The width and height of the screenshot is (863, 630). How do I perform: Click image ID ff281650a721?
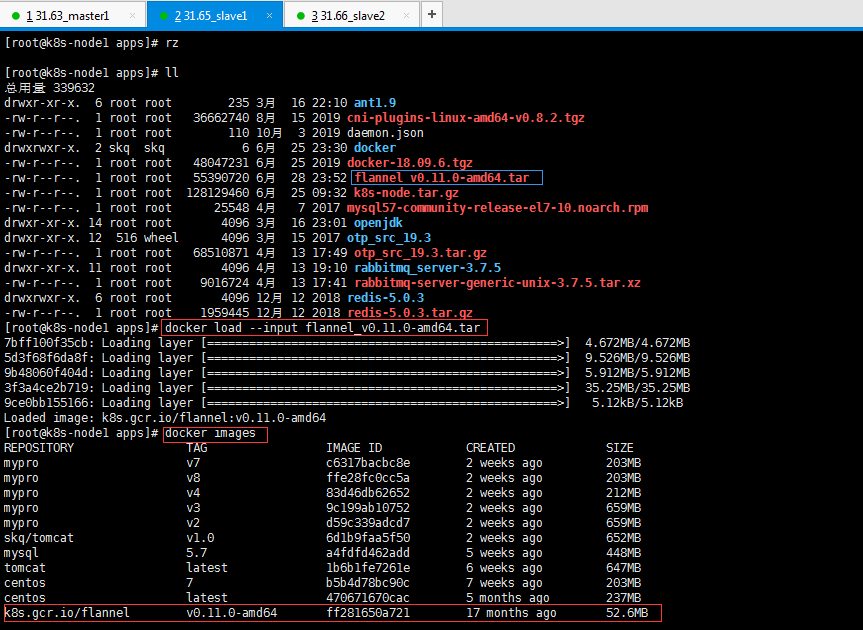(x=368, y=613)
